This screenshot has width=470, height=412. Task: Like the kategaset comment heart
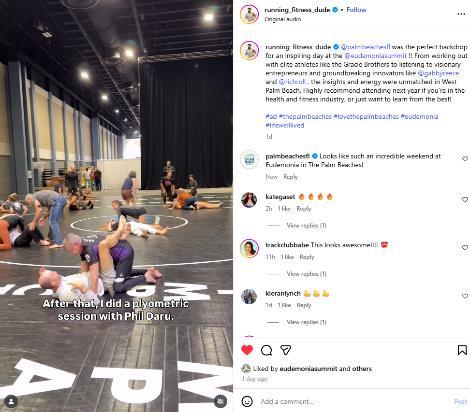point(465,200)
